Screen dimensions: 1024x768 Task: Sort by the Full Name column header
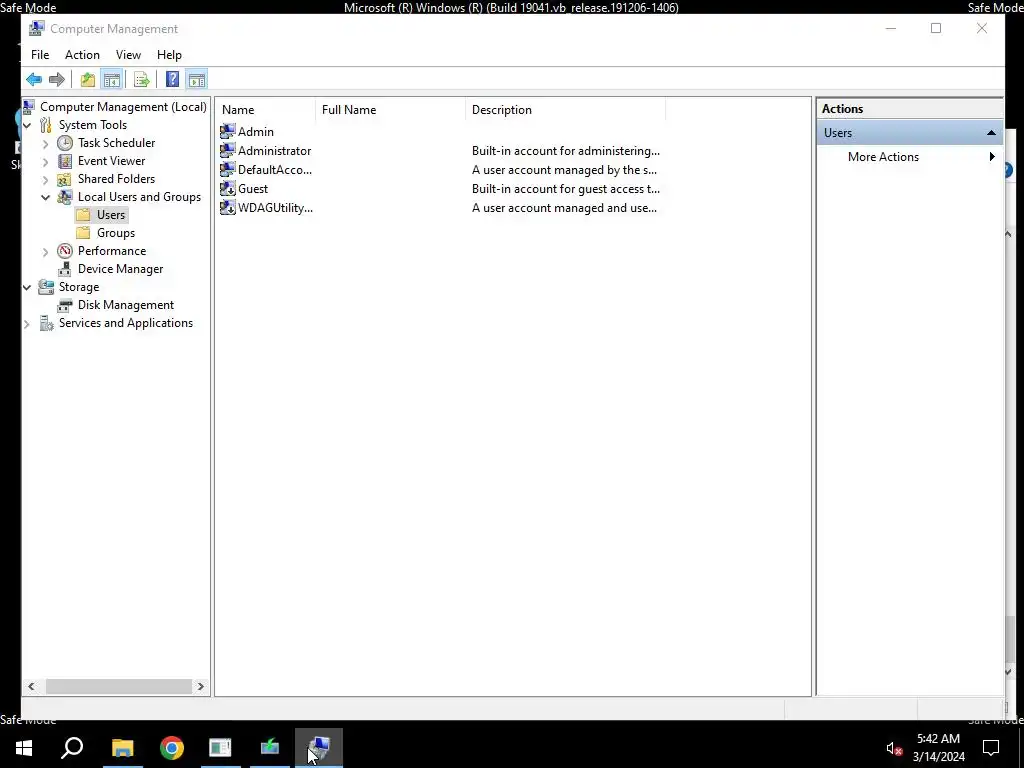coord(390,110)
